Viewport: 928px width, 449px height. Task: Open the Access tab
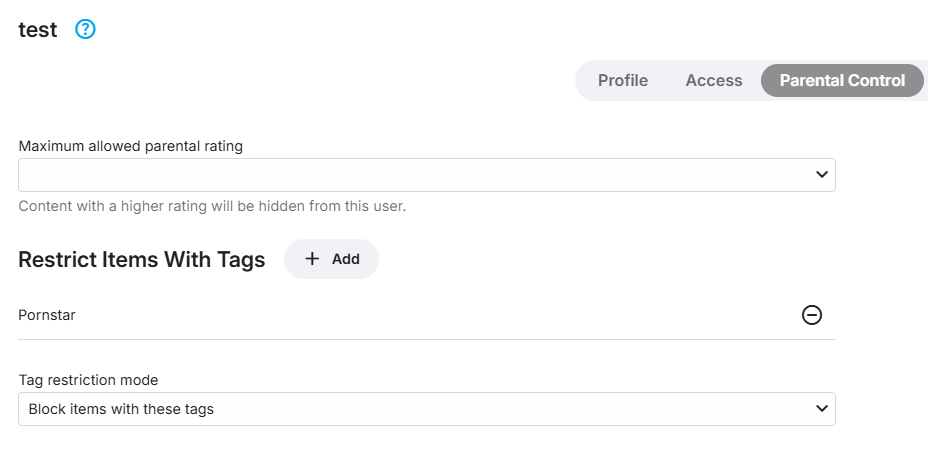click(x=714, y=81)
